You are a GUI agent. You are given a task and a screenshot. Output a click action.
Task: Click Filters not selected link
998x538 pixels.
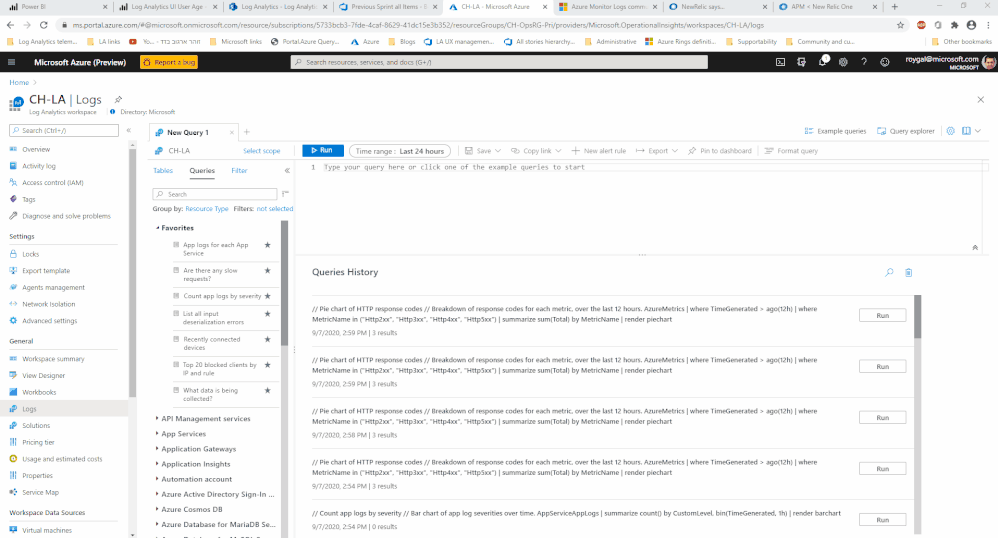click(x=275, y=209)
